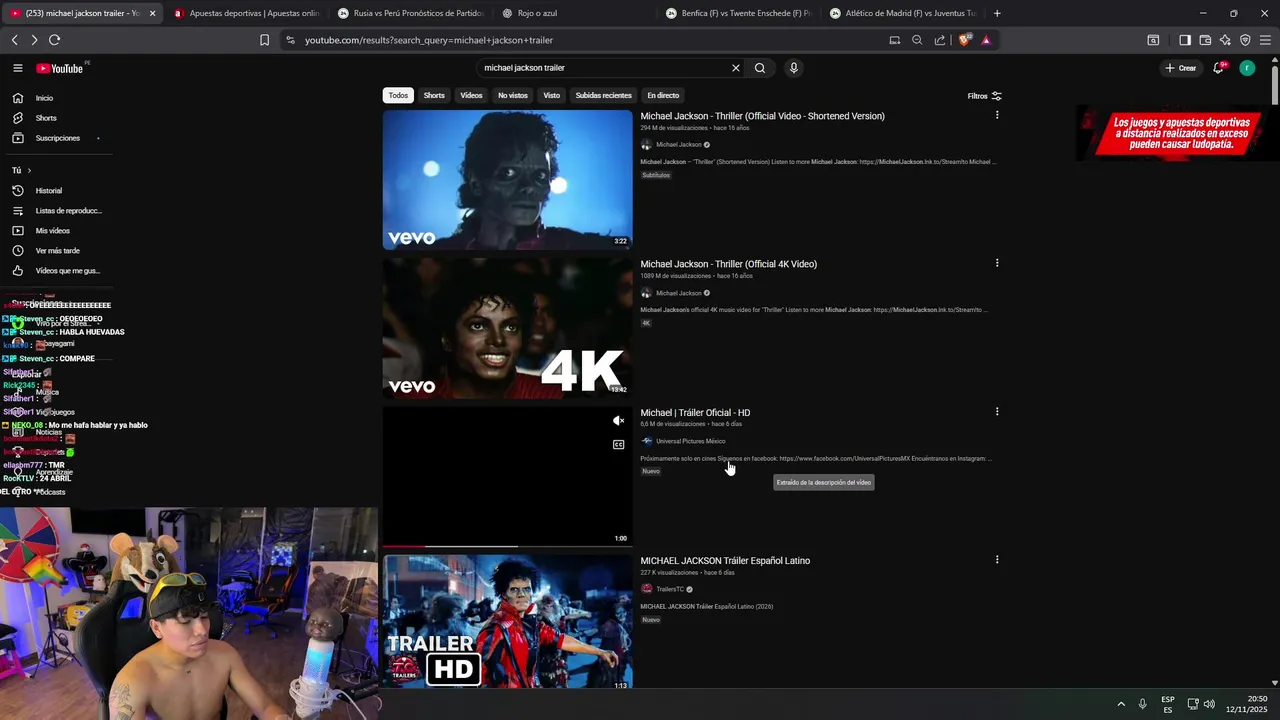
Task: Bookmark this page with the bookmark icon
Action: coord(264,40)
